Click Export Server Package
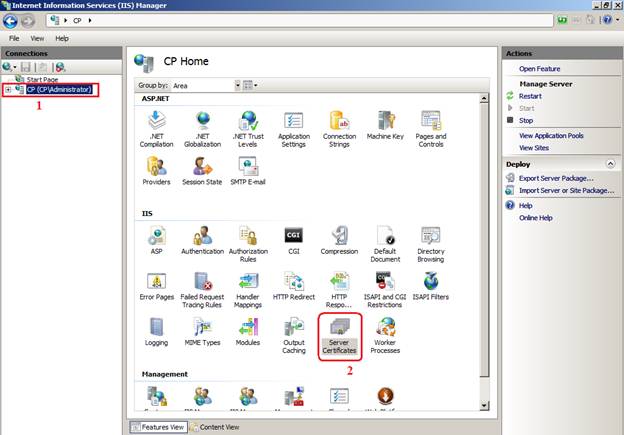The height and width of the screenshot is (435, 624). point(556,178)
